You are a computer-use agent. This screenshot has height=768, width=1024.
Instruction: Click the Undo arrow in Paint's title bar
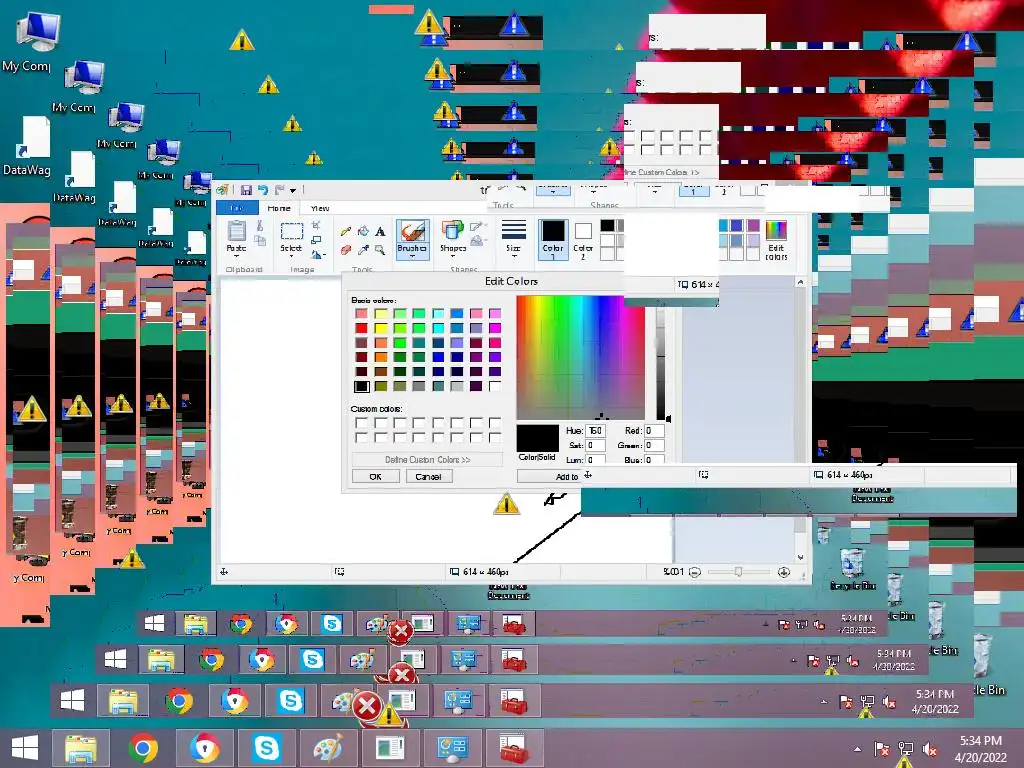pyautogui.click(x=263, y=190)
